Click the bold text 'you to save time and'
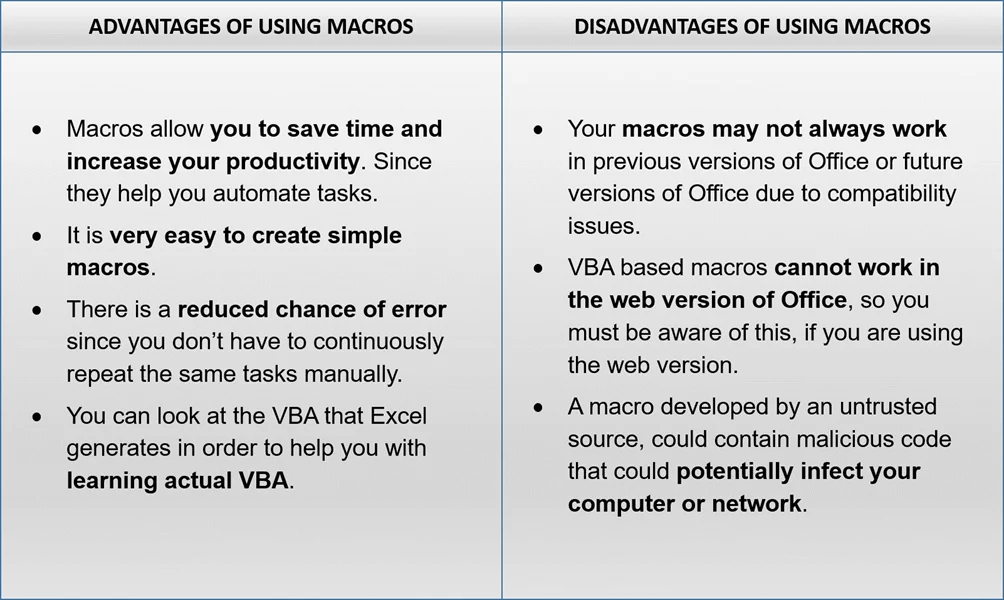Screen dimensions: 1004x600 [326, 129]
